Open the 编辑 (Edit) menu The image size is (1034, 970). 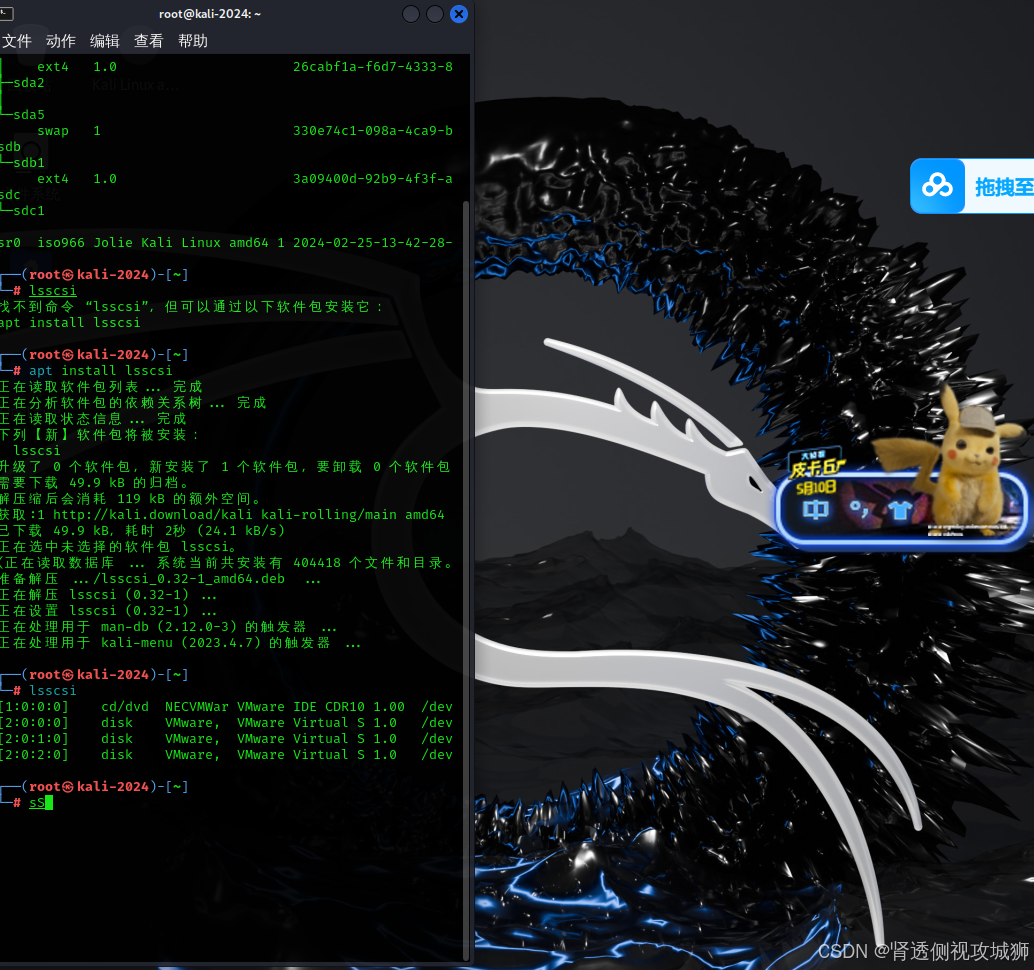click(x=104, y=41)
